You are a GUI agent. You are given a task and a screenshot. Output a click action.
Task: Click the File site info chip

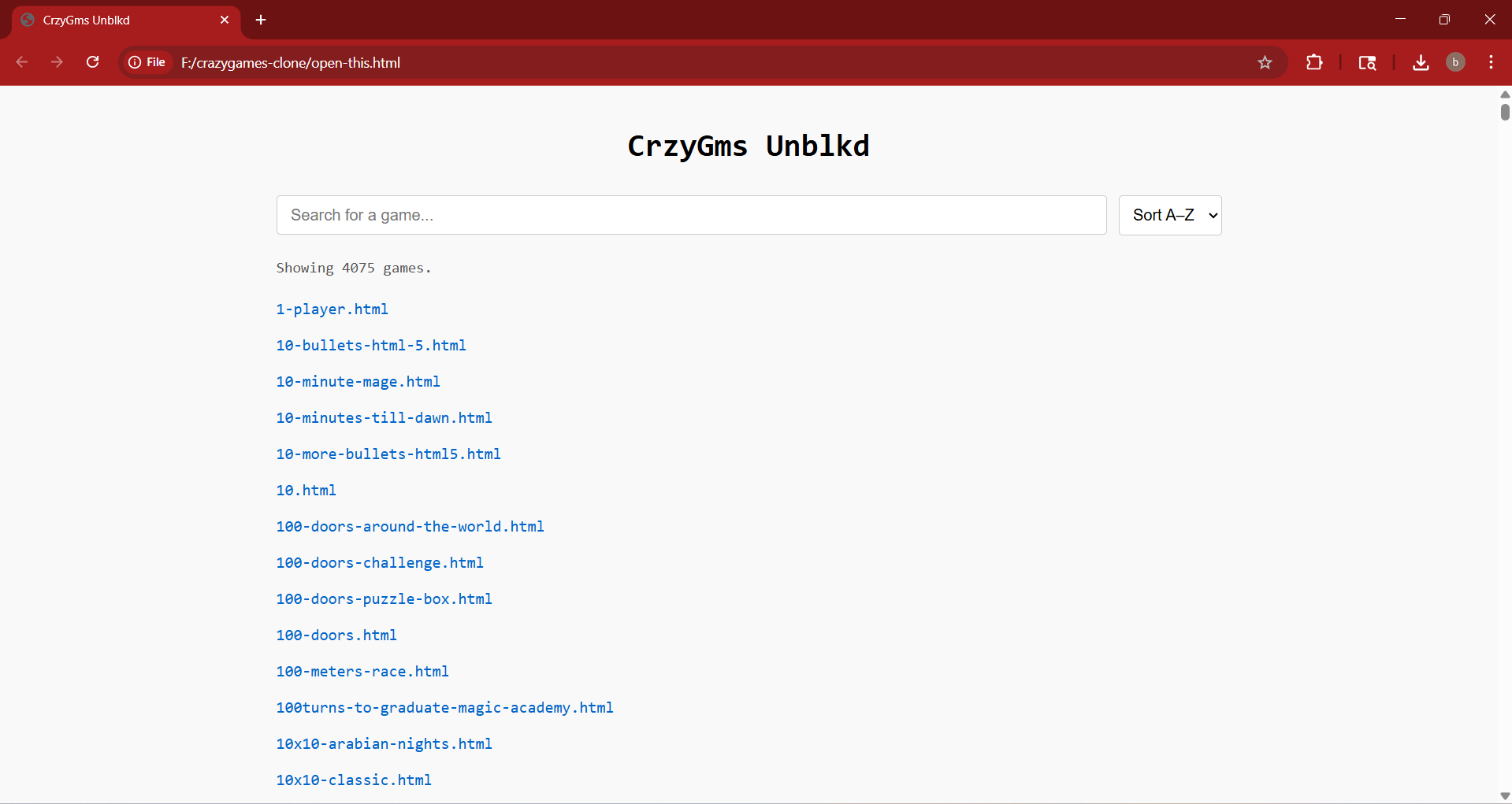(x=147, y=62)
